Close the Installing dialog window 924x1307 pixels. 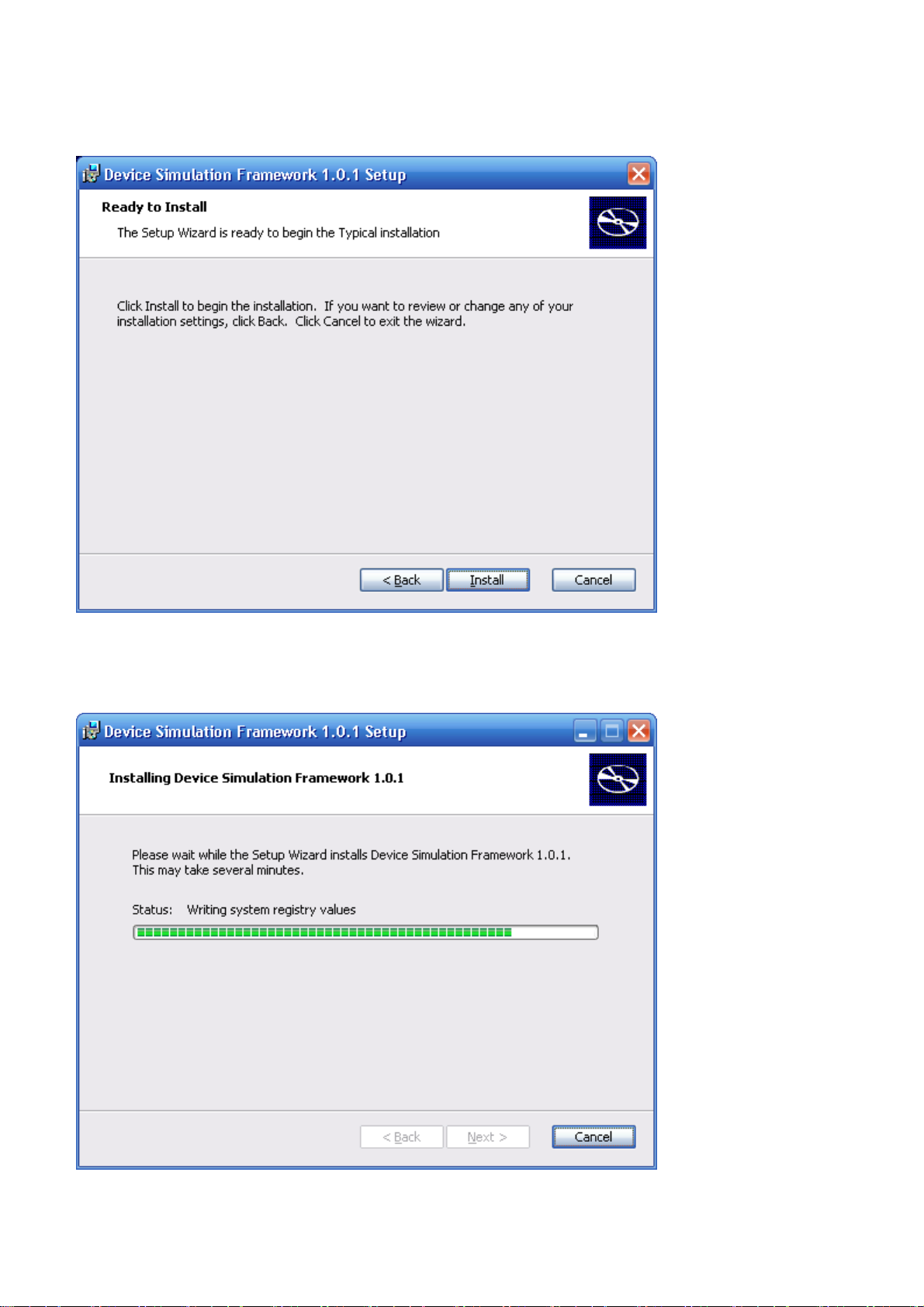click(x=638, y=731)
